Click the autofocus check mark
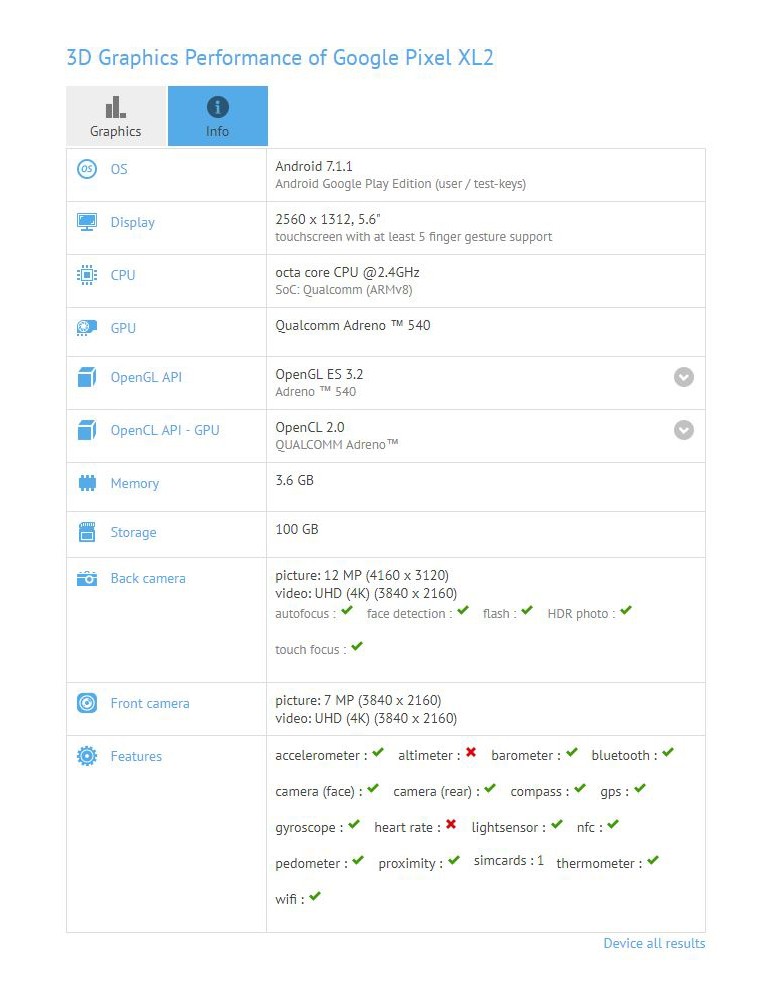 [347, 611]
